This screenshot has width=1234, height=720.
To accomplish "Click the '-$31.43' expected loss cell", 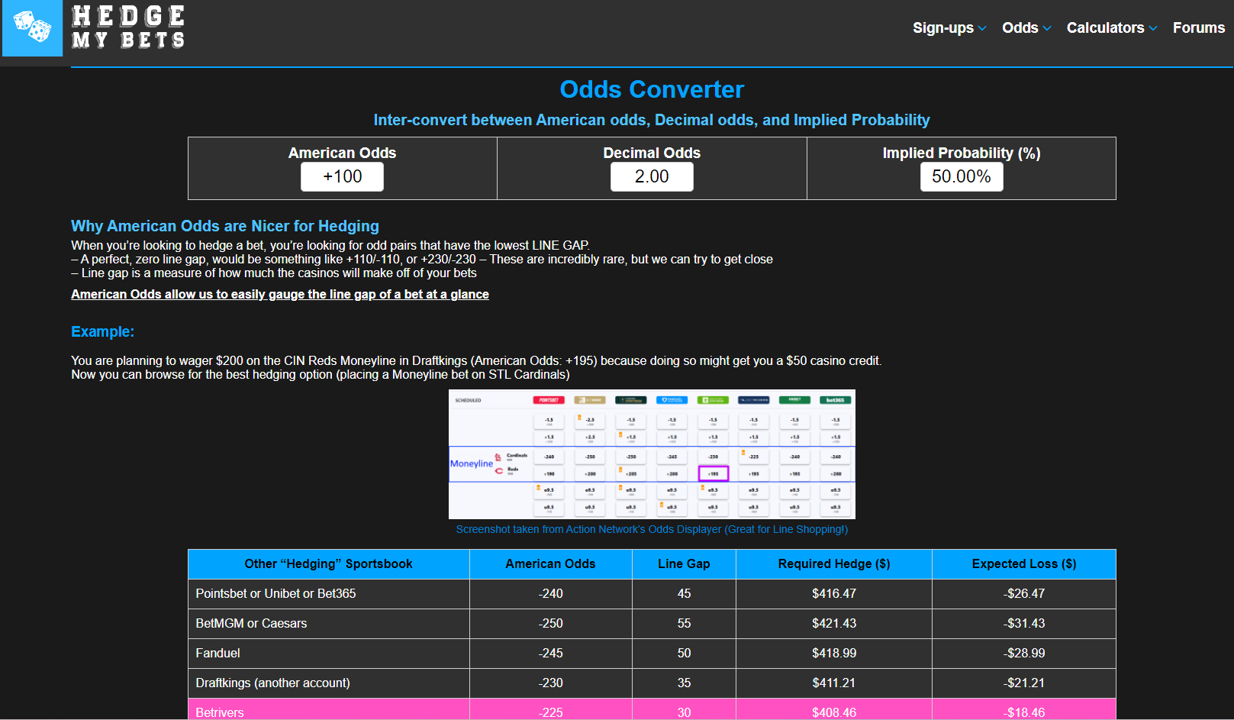I will pyautogui.click(x=1024, y=624).
